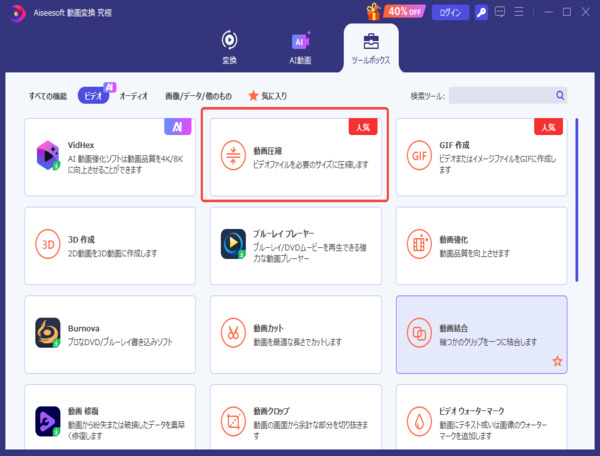The image size is (600, 456).
Task: Click the ビデオ ウォーターマーク droplet icon
Action: pos(419,422)
